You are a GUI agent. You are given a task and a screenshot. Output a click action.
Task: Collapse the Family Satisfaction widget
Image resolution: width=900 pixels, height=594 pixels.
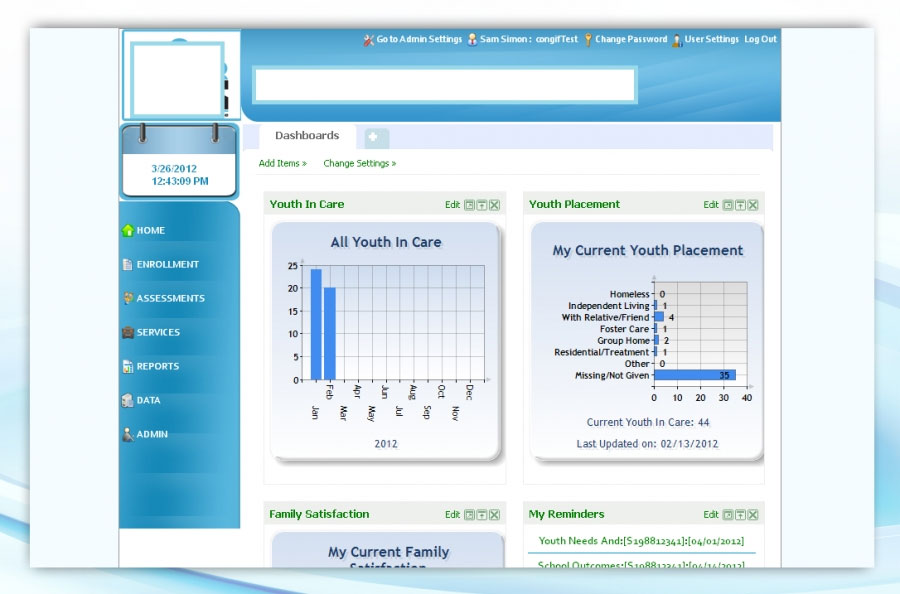pos(482,515)
